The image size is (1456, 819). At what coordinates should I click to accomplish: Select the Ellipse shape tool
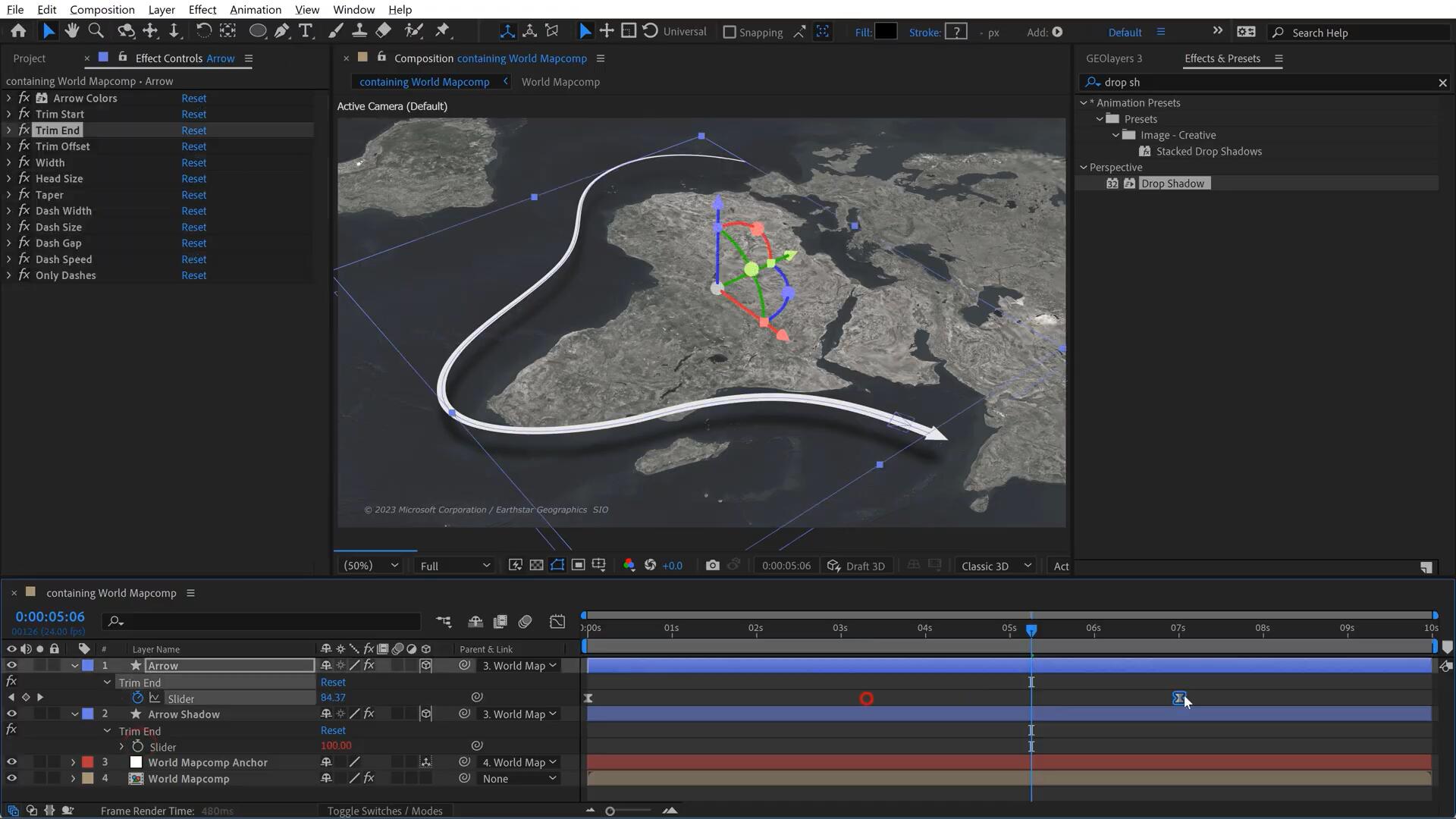coord(258,31)
